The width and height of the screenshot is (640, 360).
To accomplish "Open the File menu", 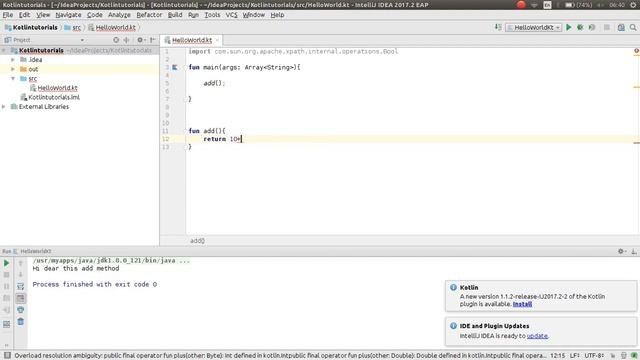I will (x=8, y=15).
